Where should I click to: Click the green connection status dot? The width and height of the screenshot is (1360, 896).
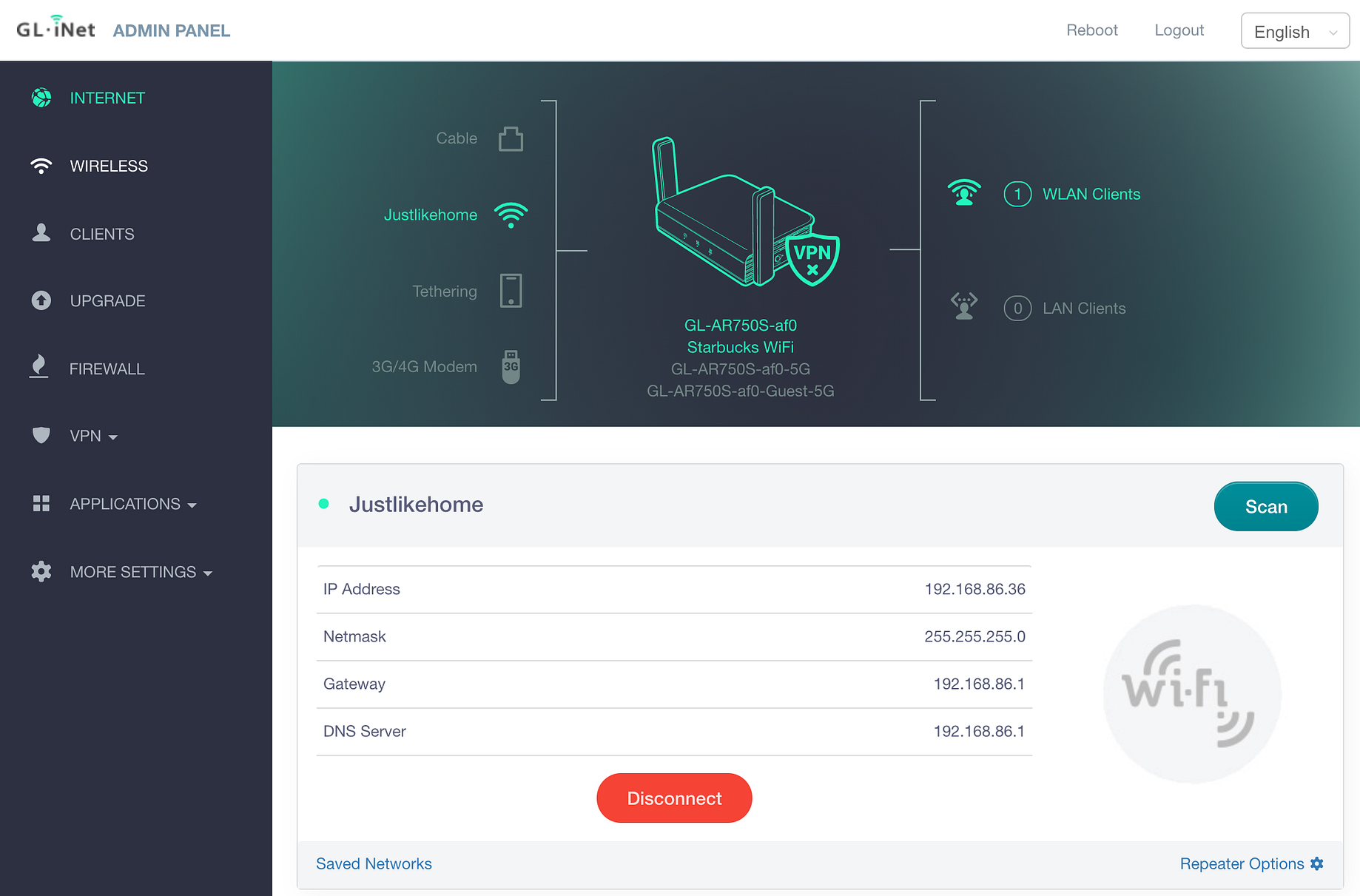point(323,504)
